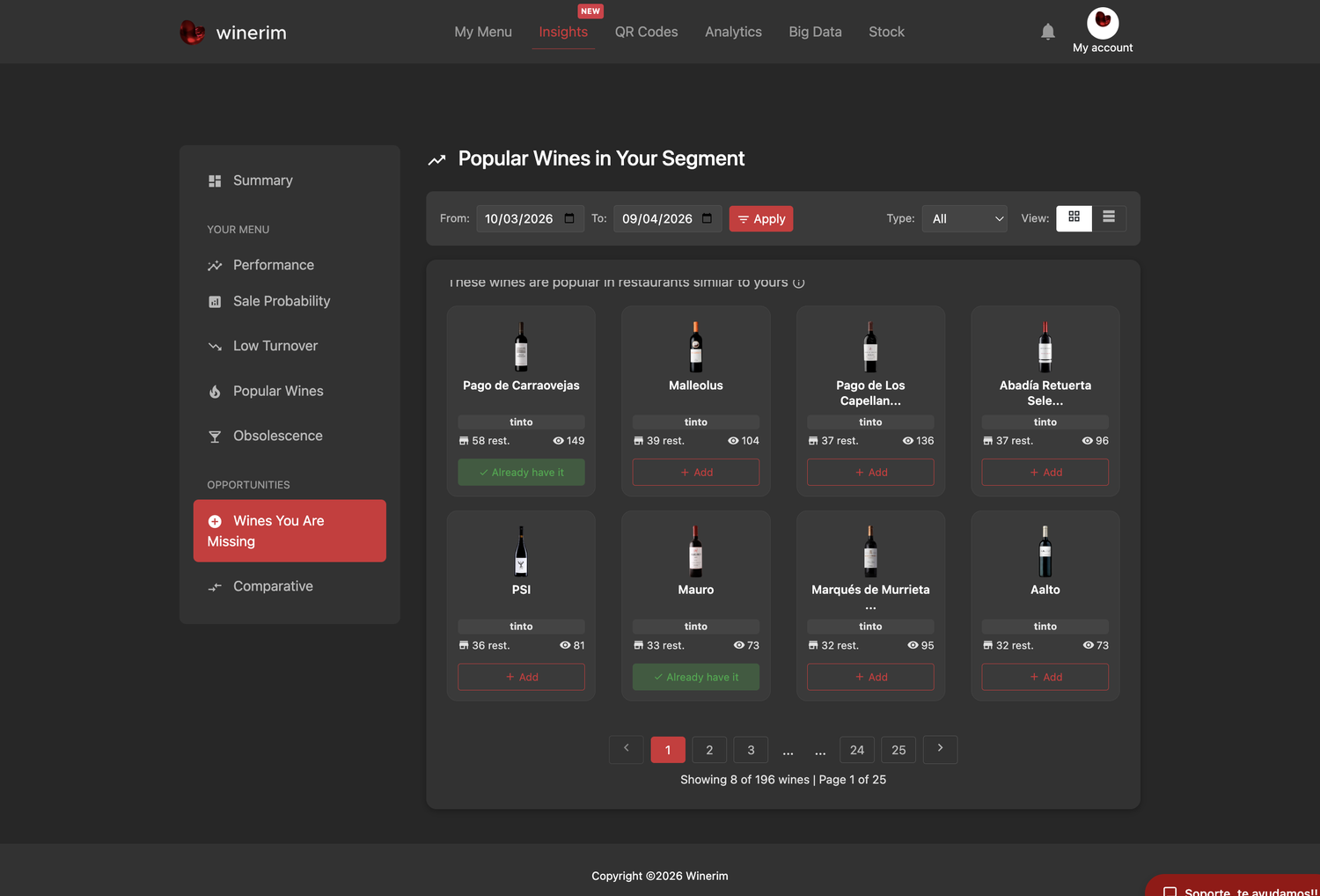Go to page 25
The height and width of the screenshot is (896, 1320).
tap(898, 750)
